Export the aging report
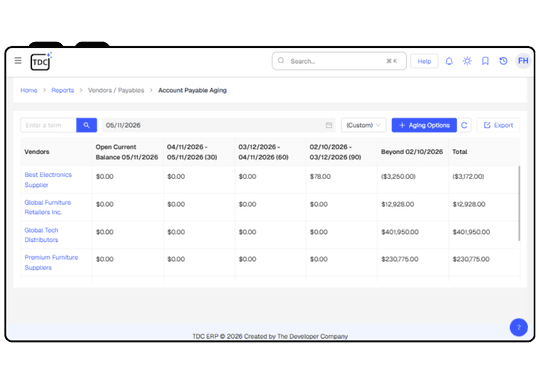The width and height of the screenshot is (540, 384). pyautogui.click(x=498, y=125)
